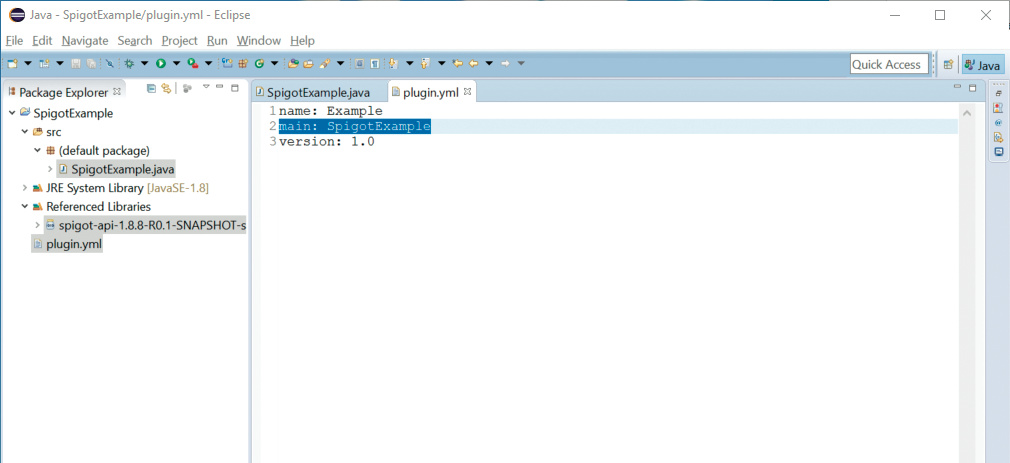Close the Package Explorer view tab
Screen dimensions: 1010x463
click(x=117, y=92)
